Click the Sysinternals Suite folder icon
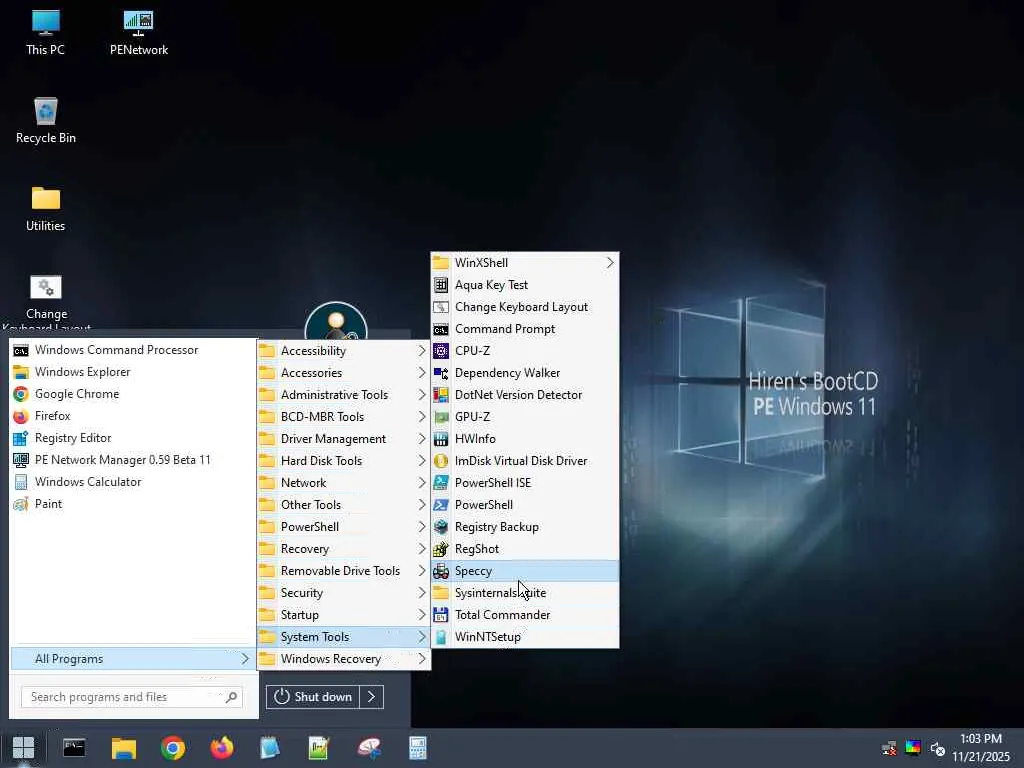Image resolution: width=1024 pixels, height=768 pixels. coord(441,593)
